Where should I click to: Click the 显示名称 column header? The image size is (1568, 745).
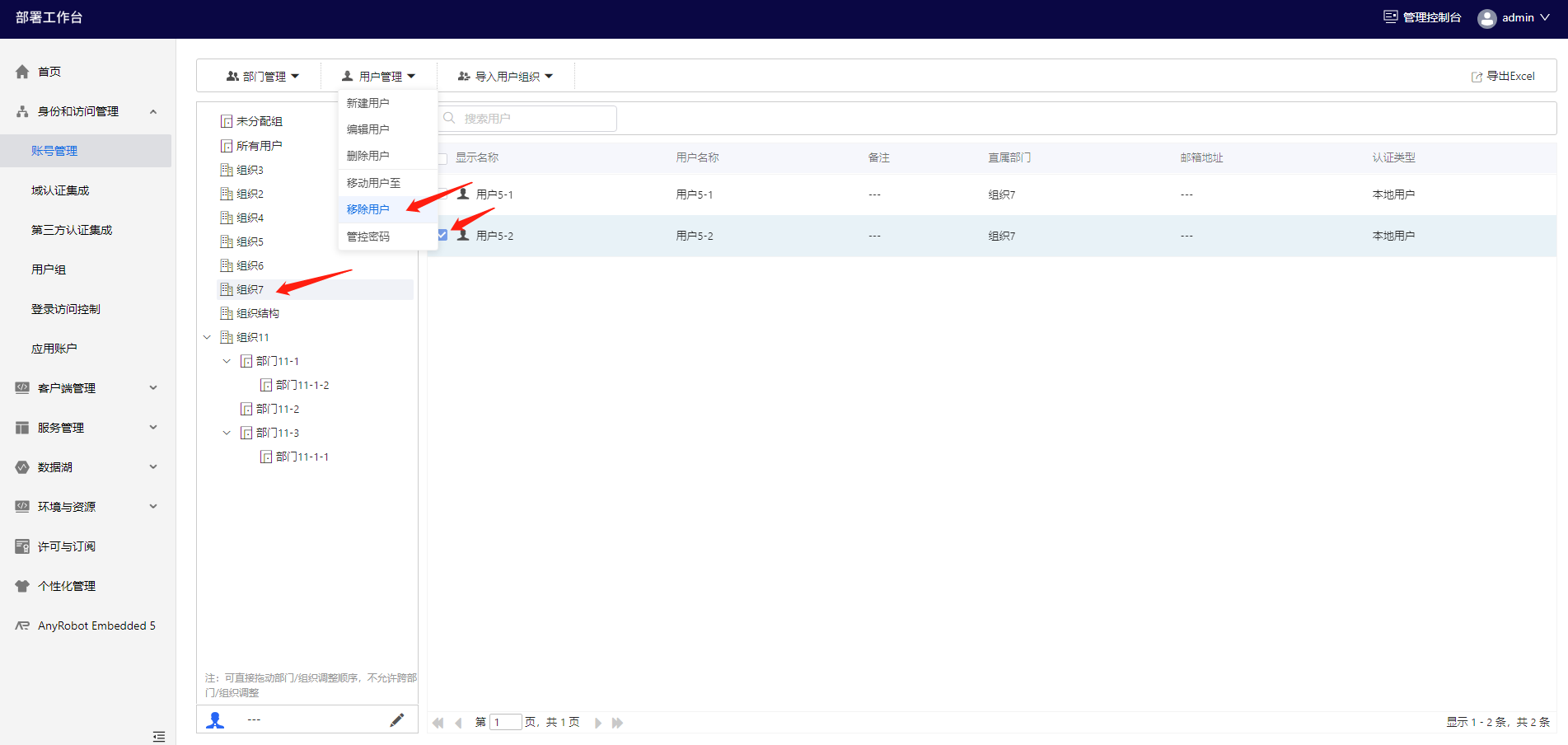[477, 157]
